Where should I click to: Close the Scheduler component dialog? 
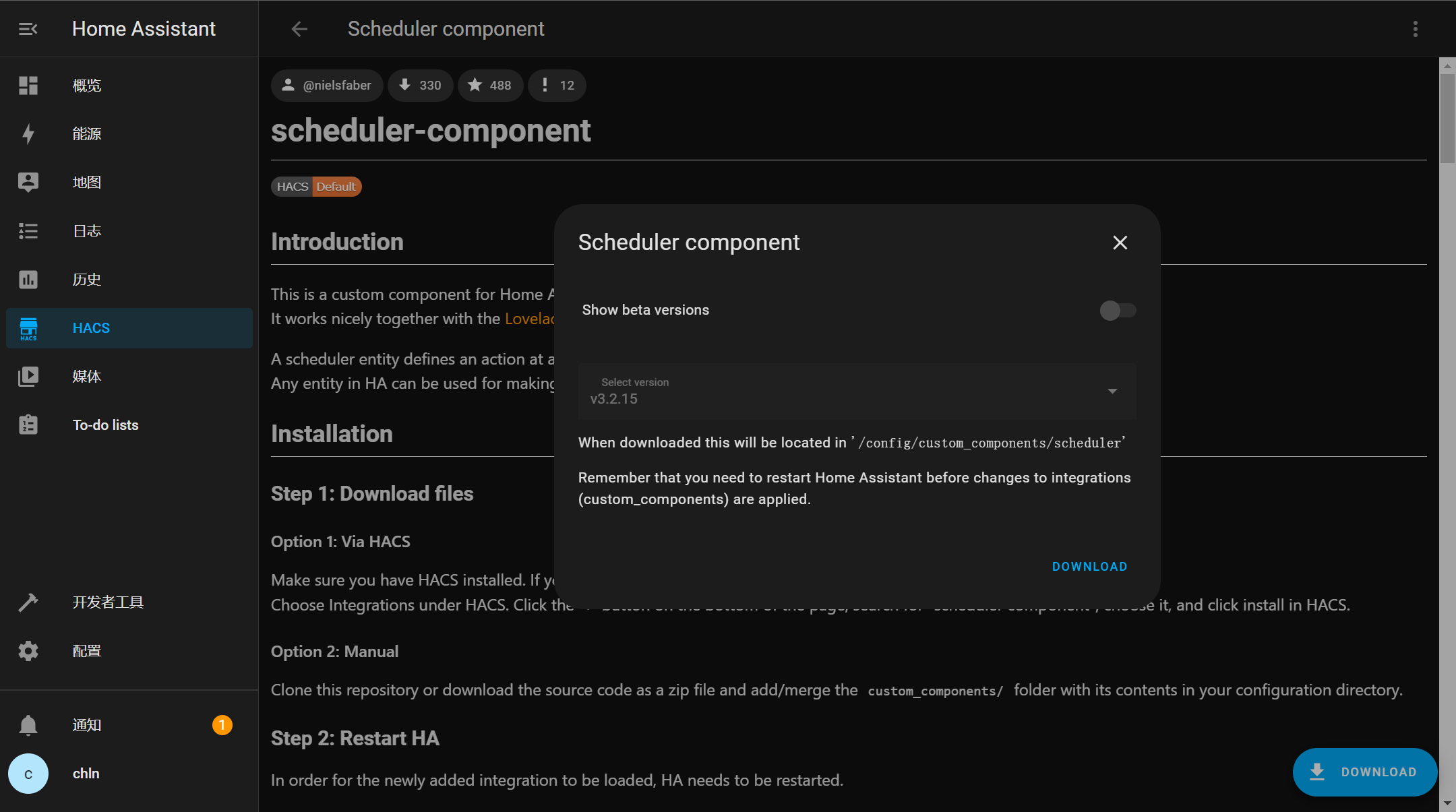1120,243
